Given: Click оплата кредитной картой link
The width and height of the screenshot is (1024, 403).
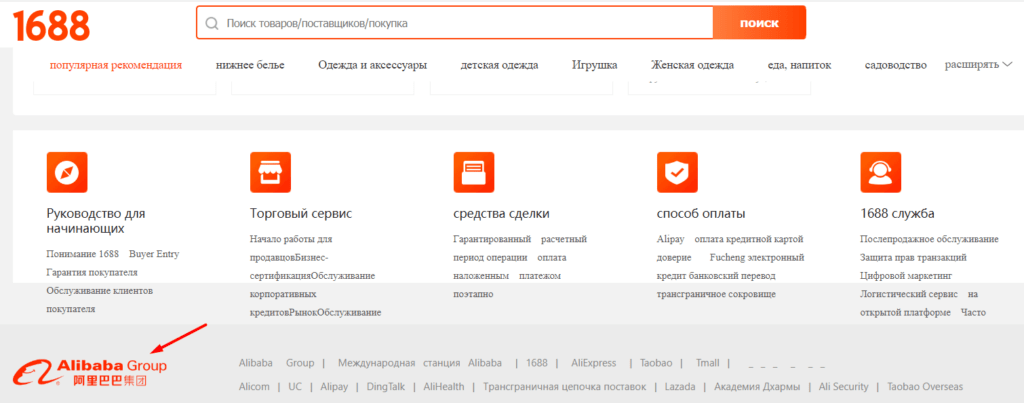Looking at the screenshot, I should pos(749,239).
